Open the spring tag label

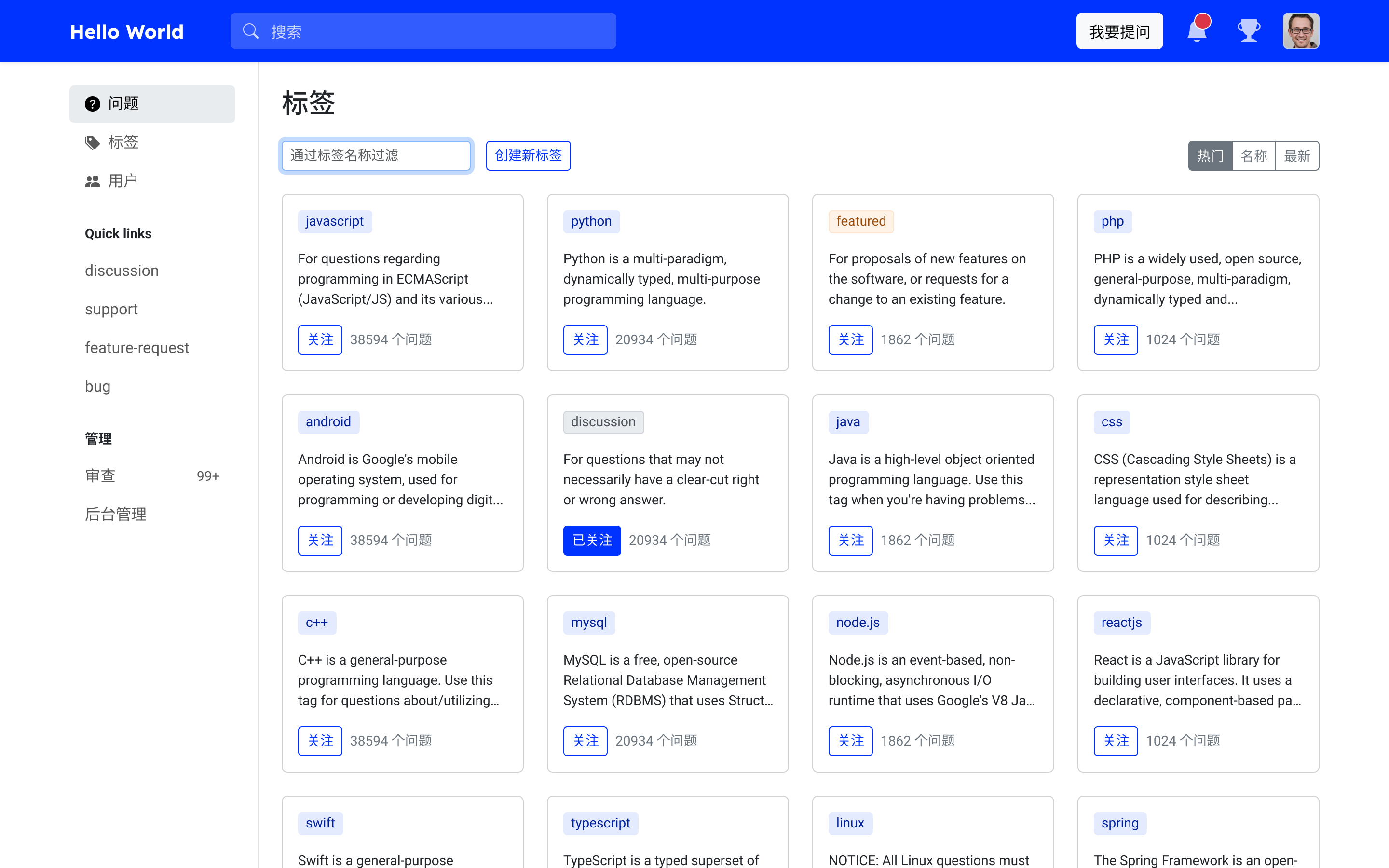click(x=1120, y=823)
